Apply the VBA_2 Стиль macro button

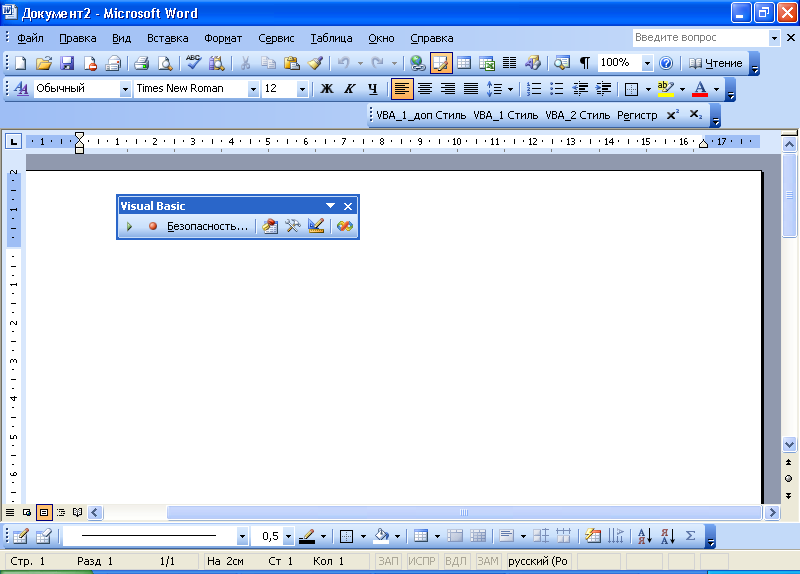tap(578, 115)
